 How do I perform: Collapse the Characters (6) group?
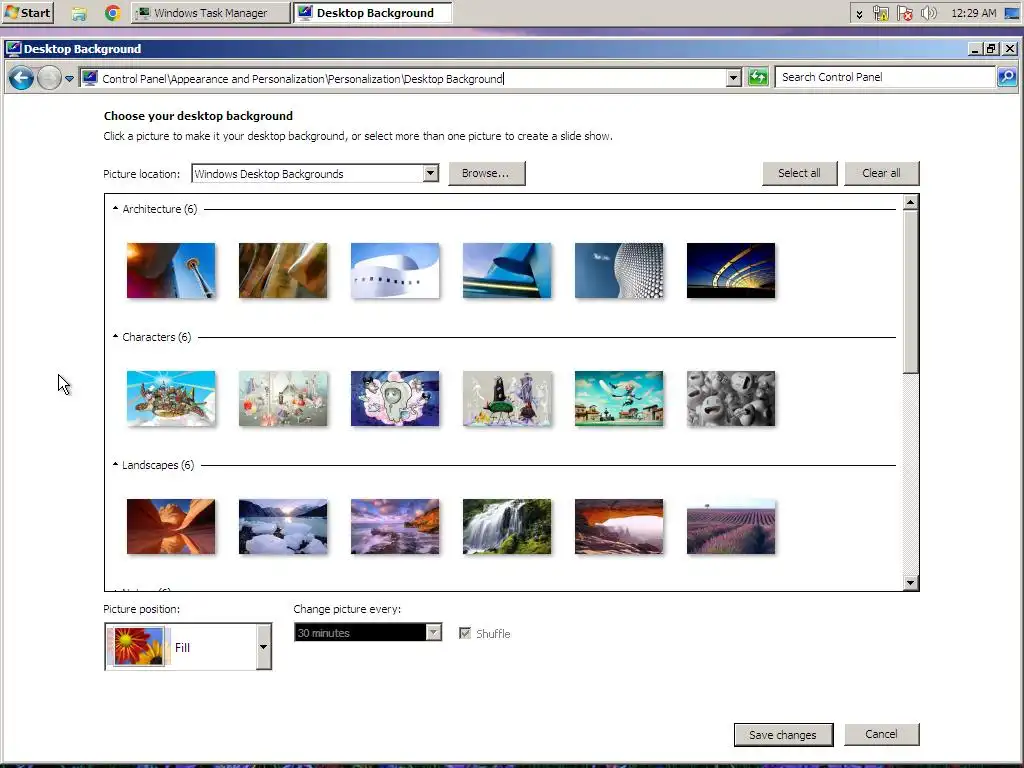tap(116, 336)
